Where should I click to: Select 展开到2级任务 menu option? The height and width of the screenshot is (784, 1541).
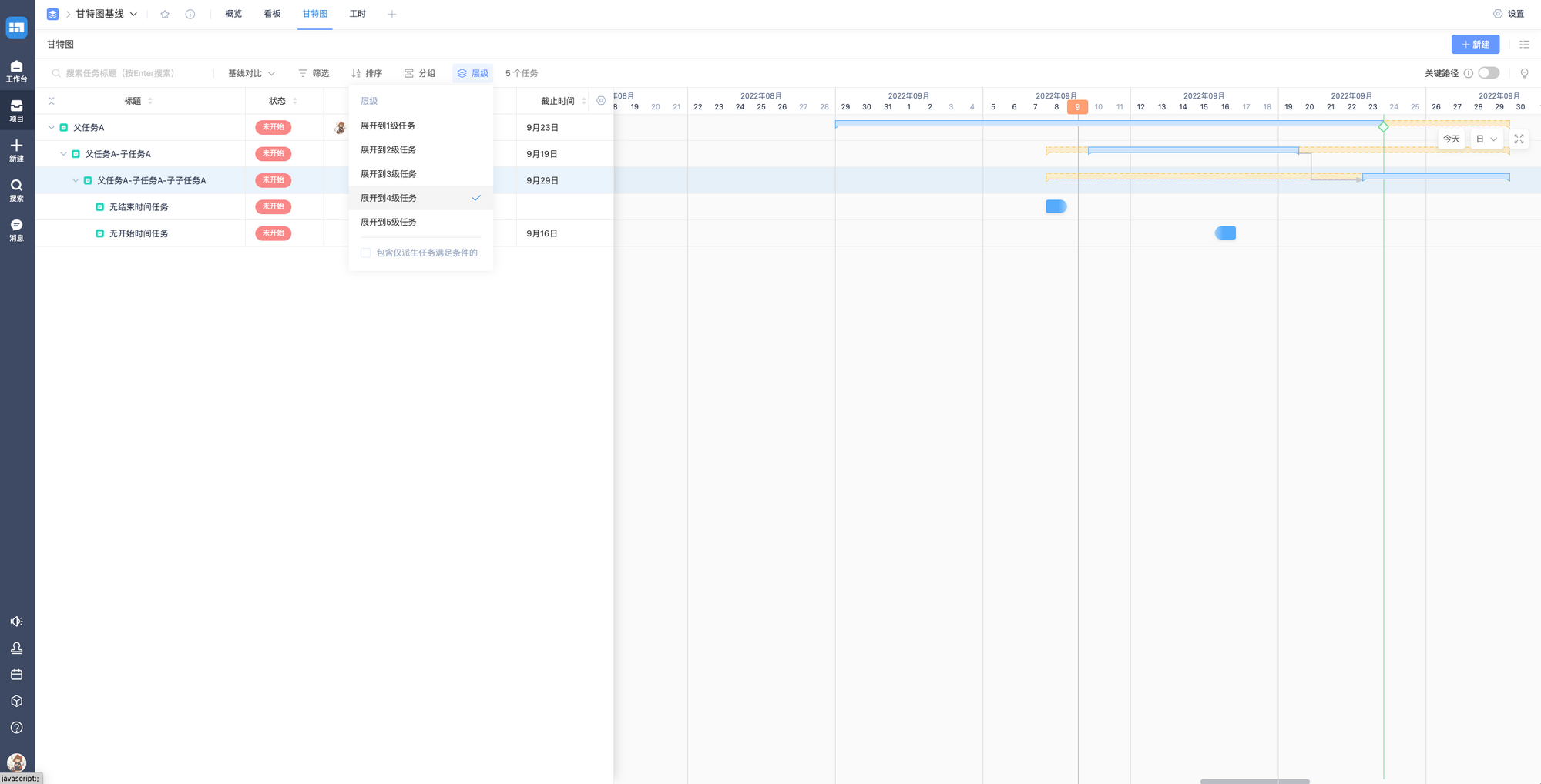(388, 150)
